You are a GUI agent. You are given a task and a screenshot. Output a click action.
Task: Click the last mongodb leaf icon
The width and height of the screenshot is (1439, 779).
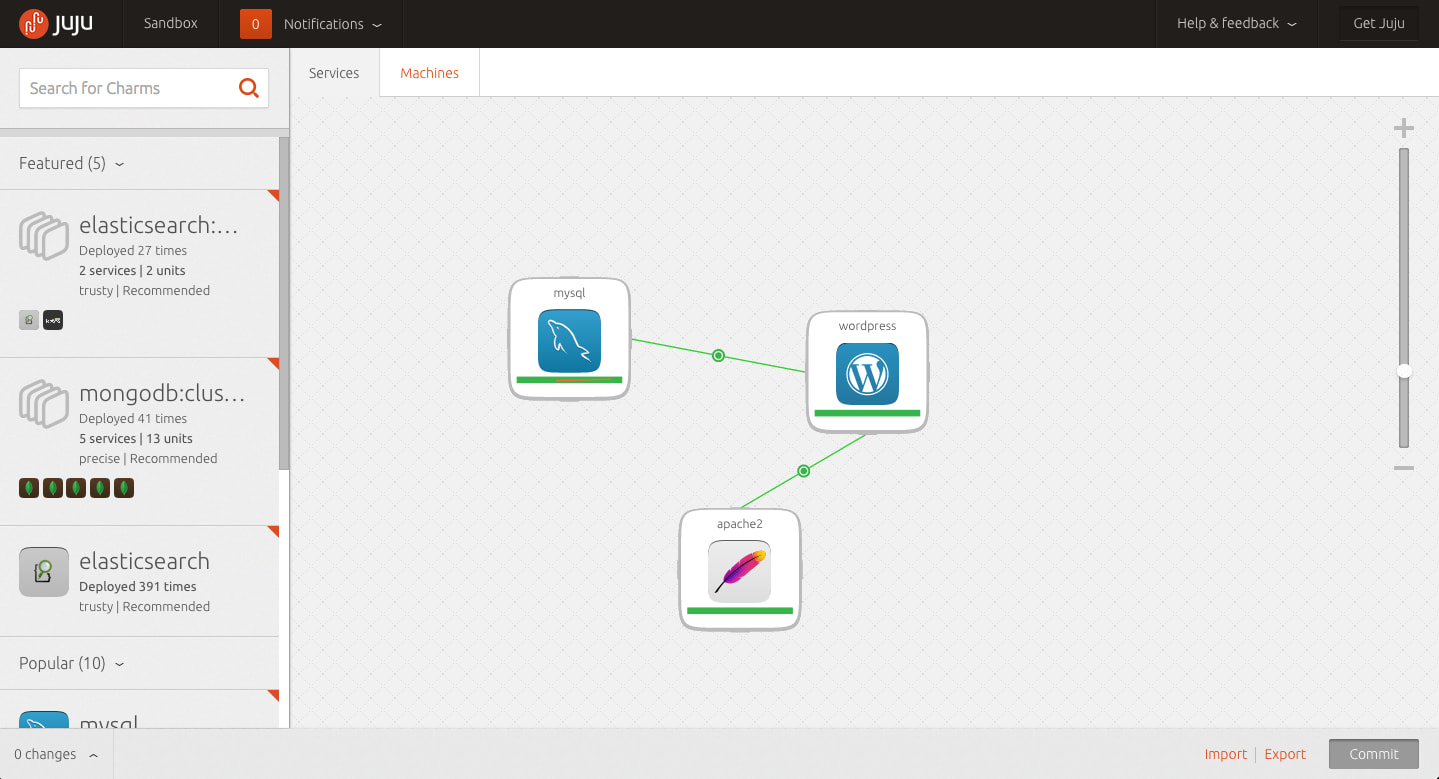coord(124,488)
